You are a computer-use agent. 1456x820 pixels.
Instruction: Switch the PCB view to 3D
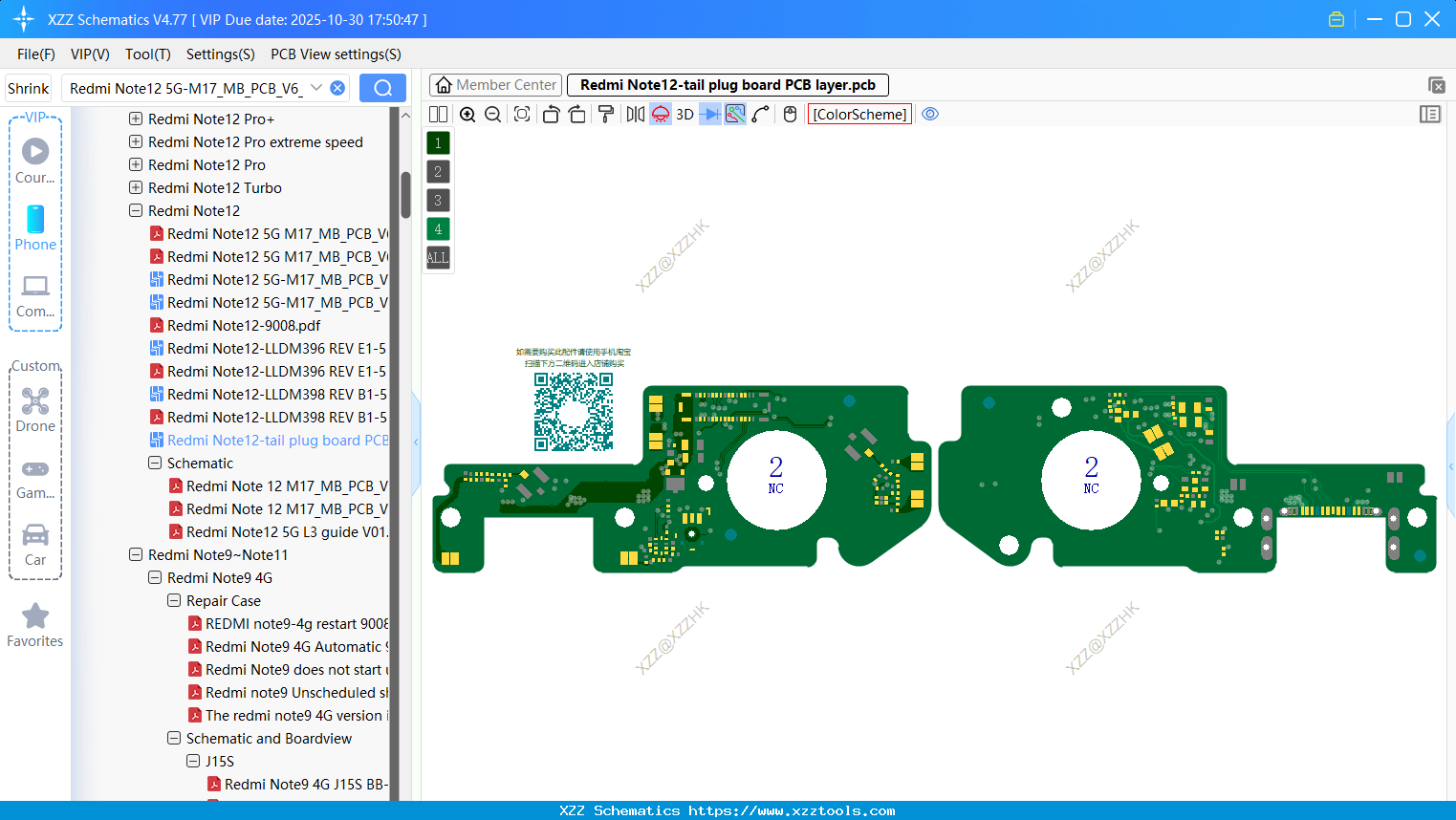click(x=685, y=114)
